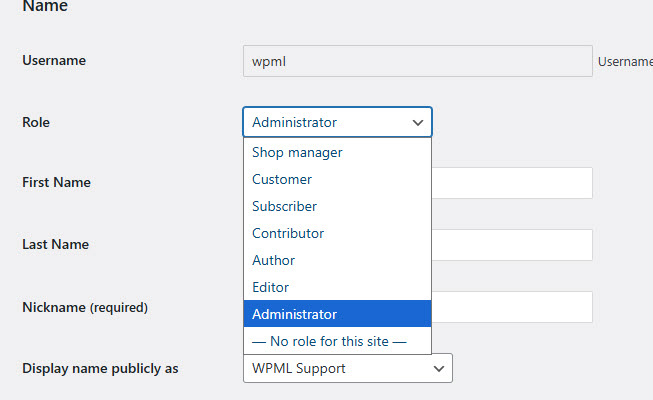
Task: Click into the Nickname required field
Action: (512, 307)
